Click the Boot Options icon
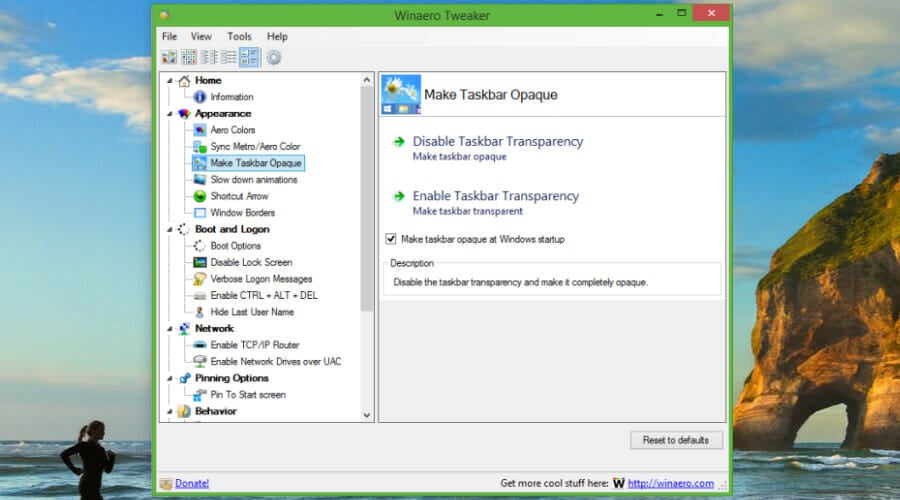900x500 pixels. pos(199,246)
